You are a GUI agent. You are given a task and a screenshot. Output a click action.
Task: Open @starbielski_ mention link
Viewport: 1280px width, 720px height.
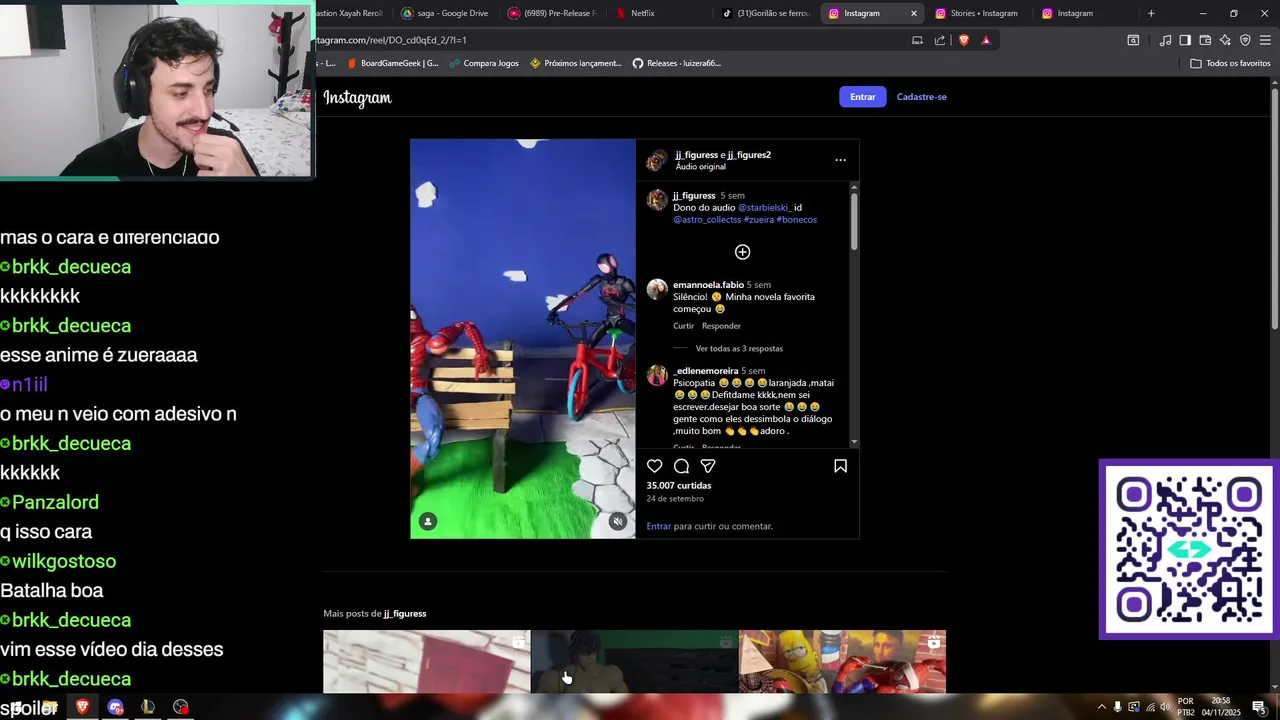coord(764,207)
